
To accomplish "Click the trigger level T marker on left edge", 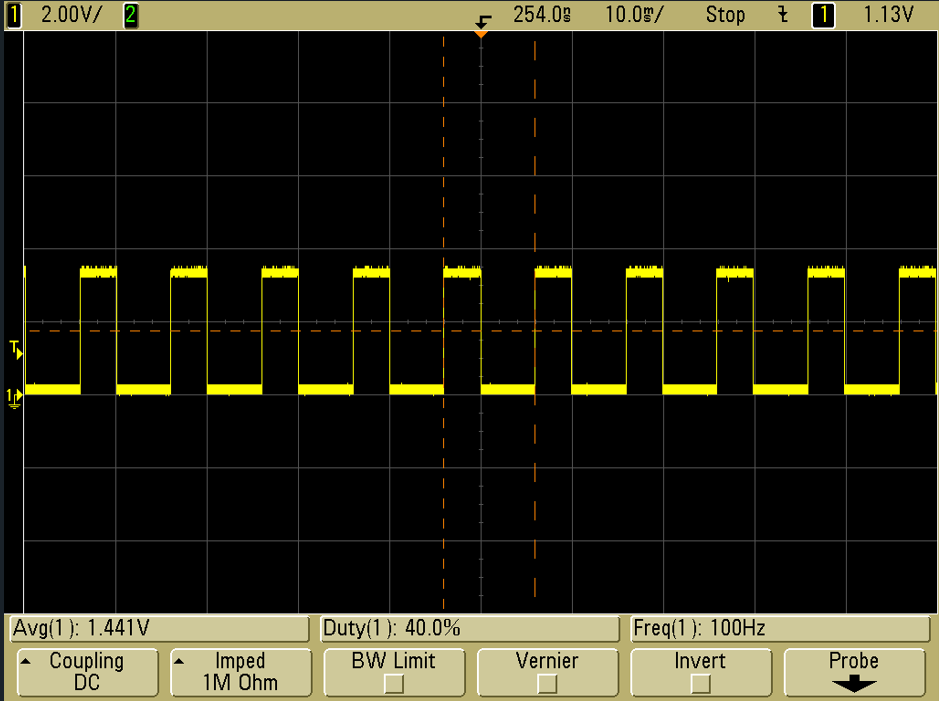I will click(15, 349).
